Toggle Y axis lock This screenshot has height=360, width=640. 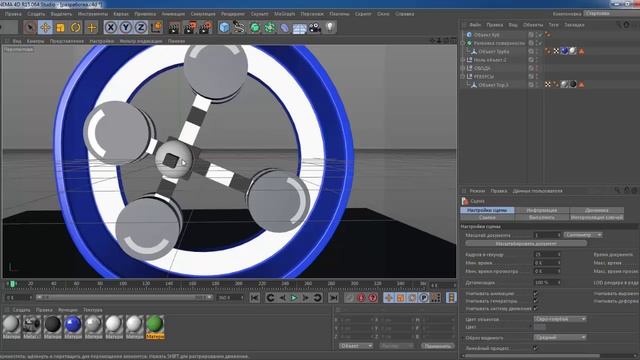pyautogui.click(x=126, y=27)
